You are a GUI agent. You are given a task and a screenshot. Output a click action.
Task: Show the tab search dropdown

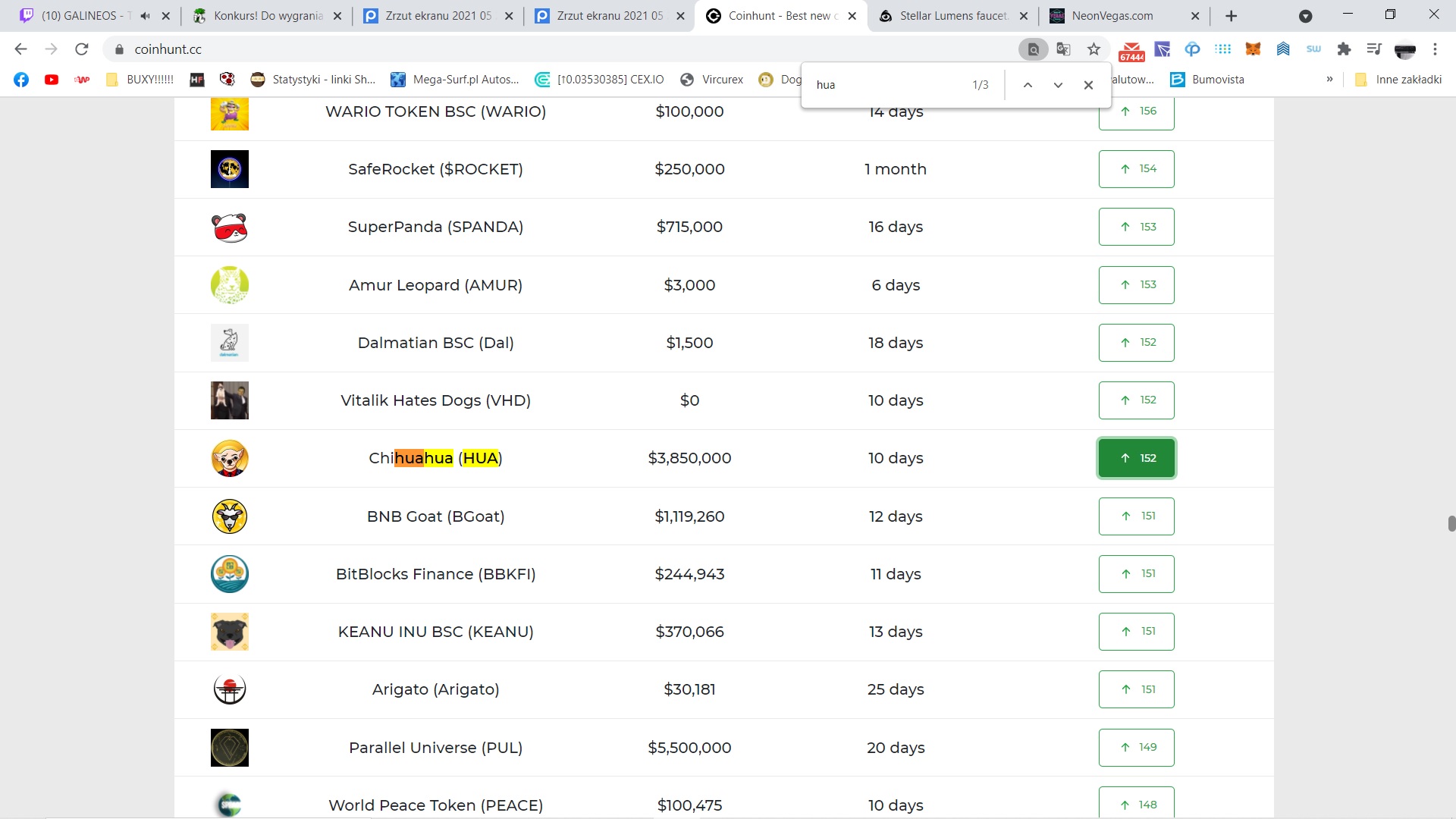pos(1306,16)
